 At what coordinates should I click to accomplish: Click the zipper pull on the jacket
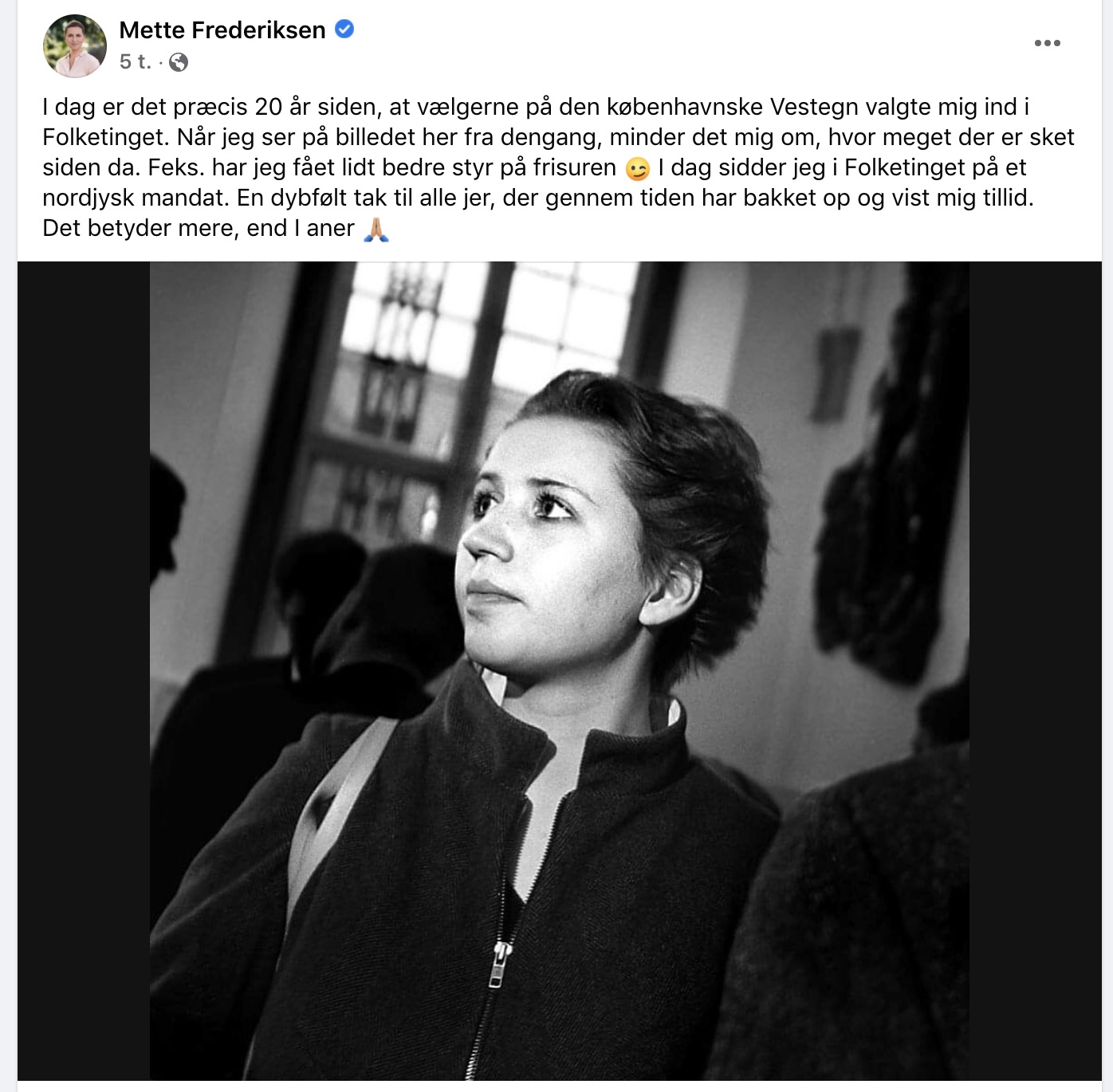pyautogui.click(x=501, y=964)
